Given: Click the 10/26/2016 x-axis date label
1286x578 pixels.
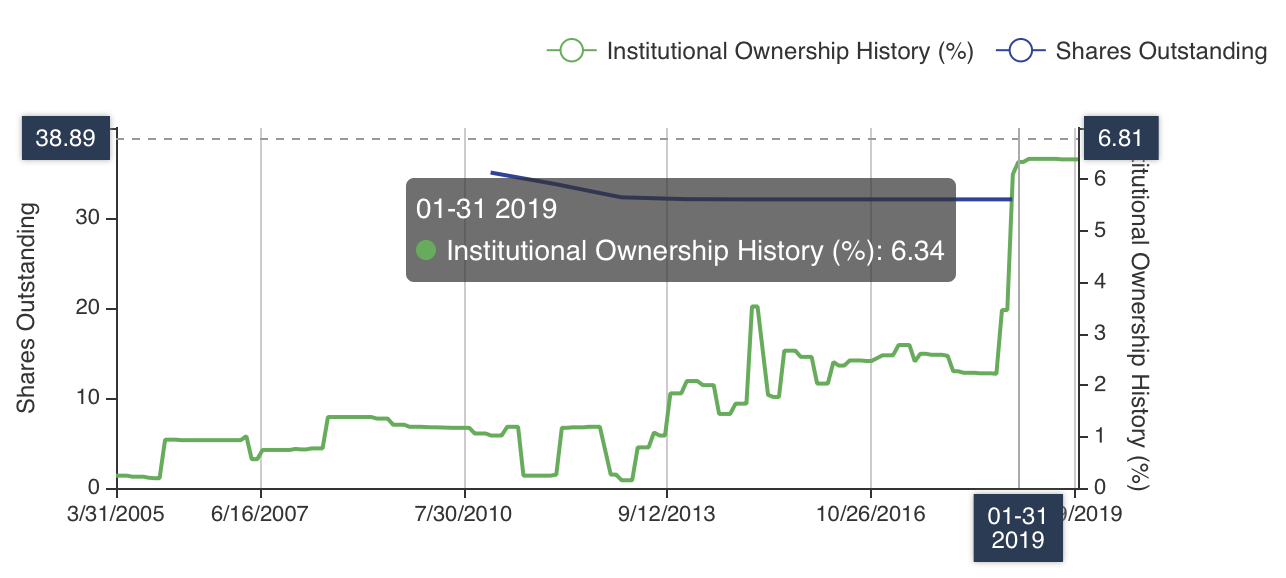Looking at the screenshot, I should pyautogui.click(x=872, y=513).
